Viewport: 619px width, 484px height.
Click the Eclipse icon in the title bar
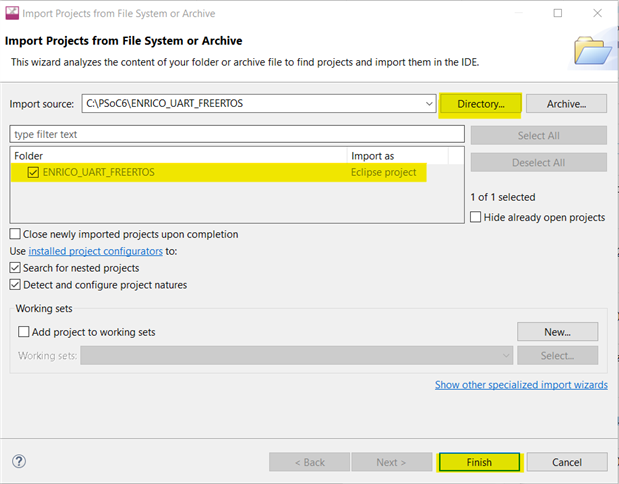tap(13, 13)
